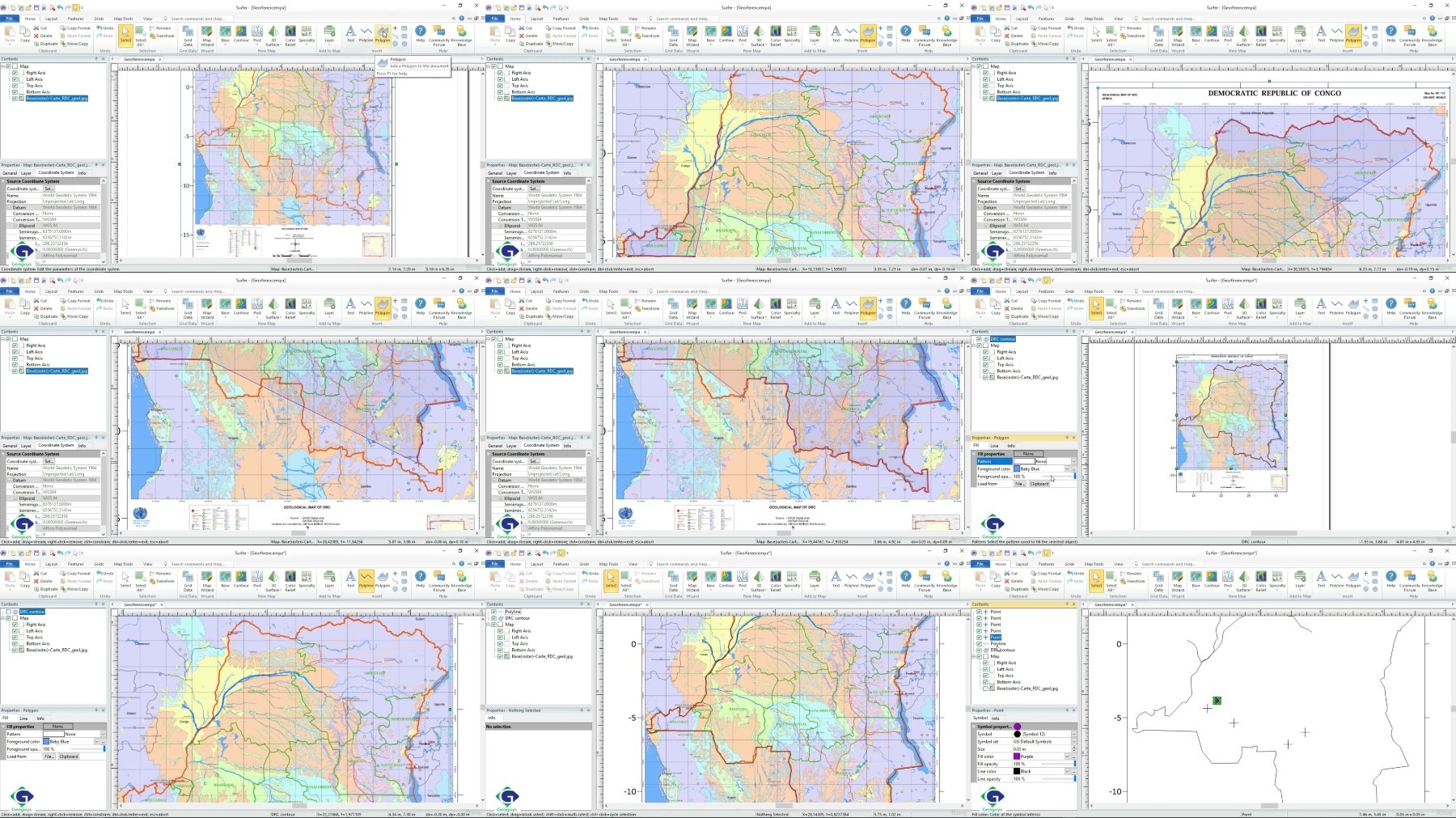Open Grid Data in the Polygon tooltip window

pos(188,34)
